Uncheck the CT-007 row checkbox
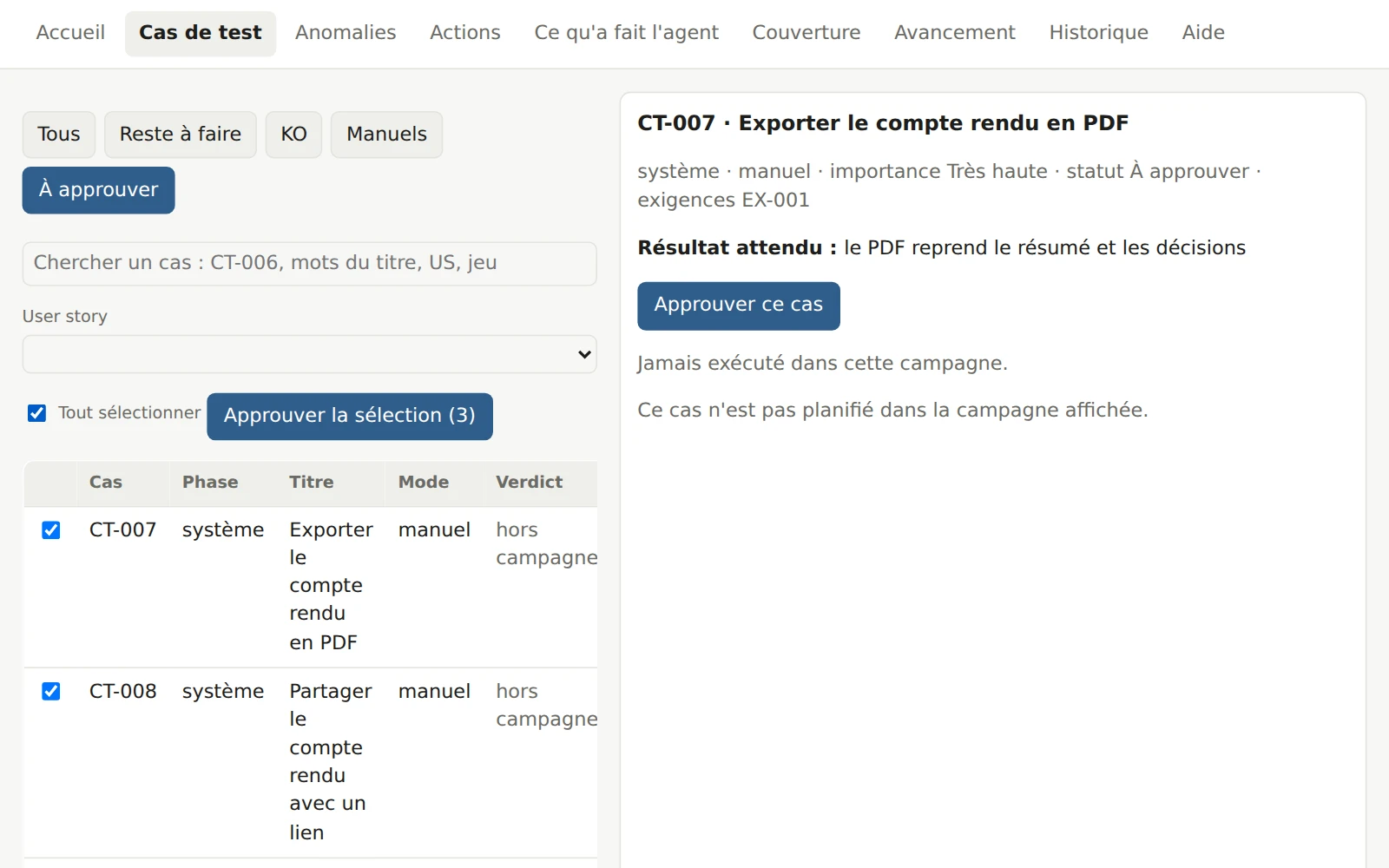 coord(51,530)
